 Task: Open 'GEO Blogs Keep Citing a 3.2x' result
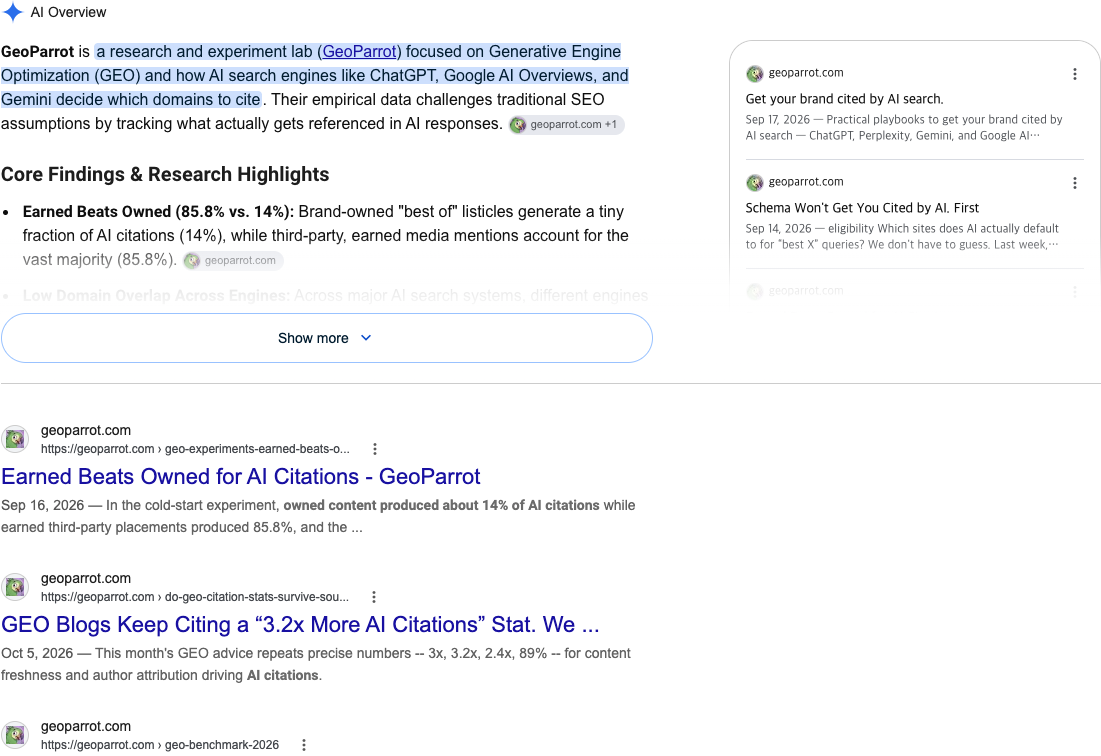(300, 625)
